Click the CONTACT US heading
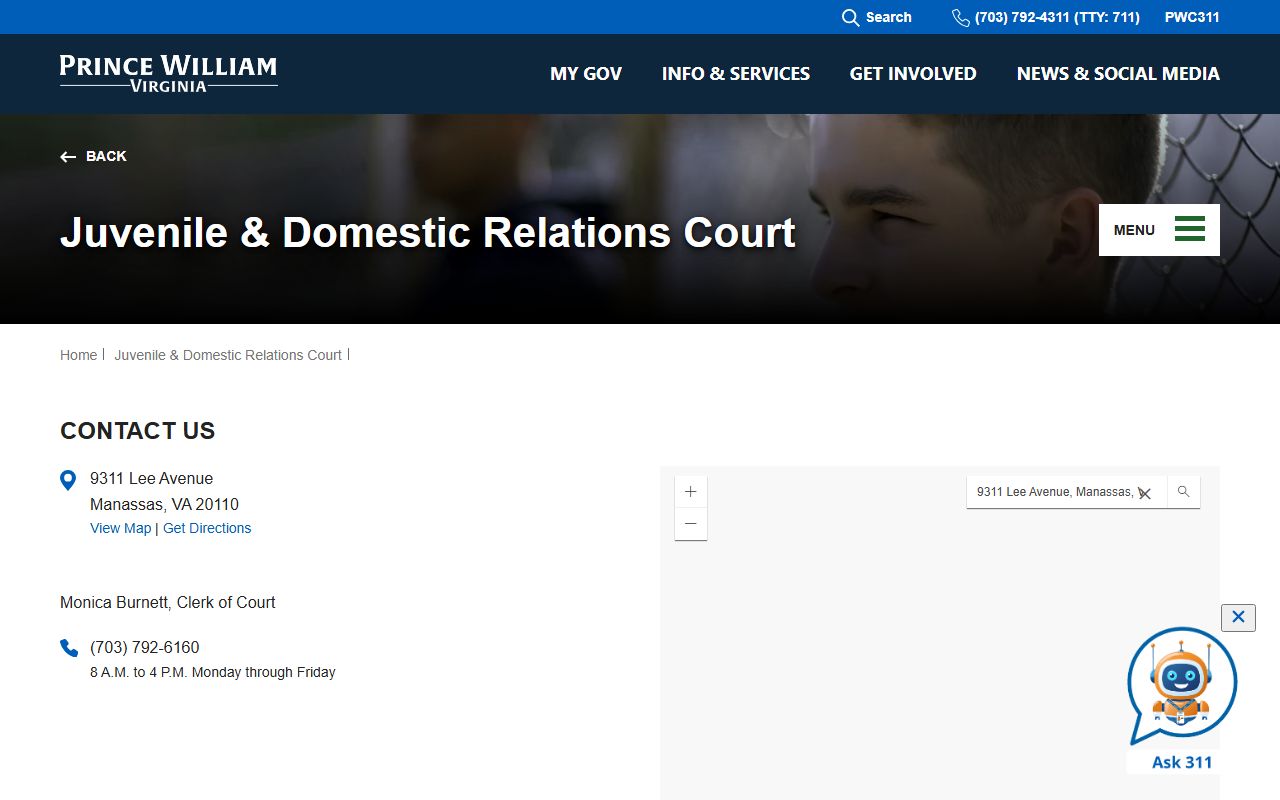The width and height of the screenshot is (1280, 800). (x=138, y=431)
